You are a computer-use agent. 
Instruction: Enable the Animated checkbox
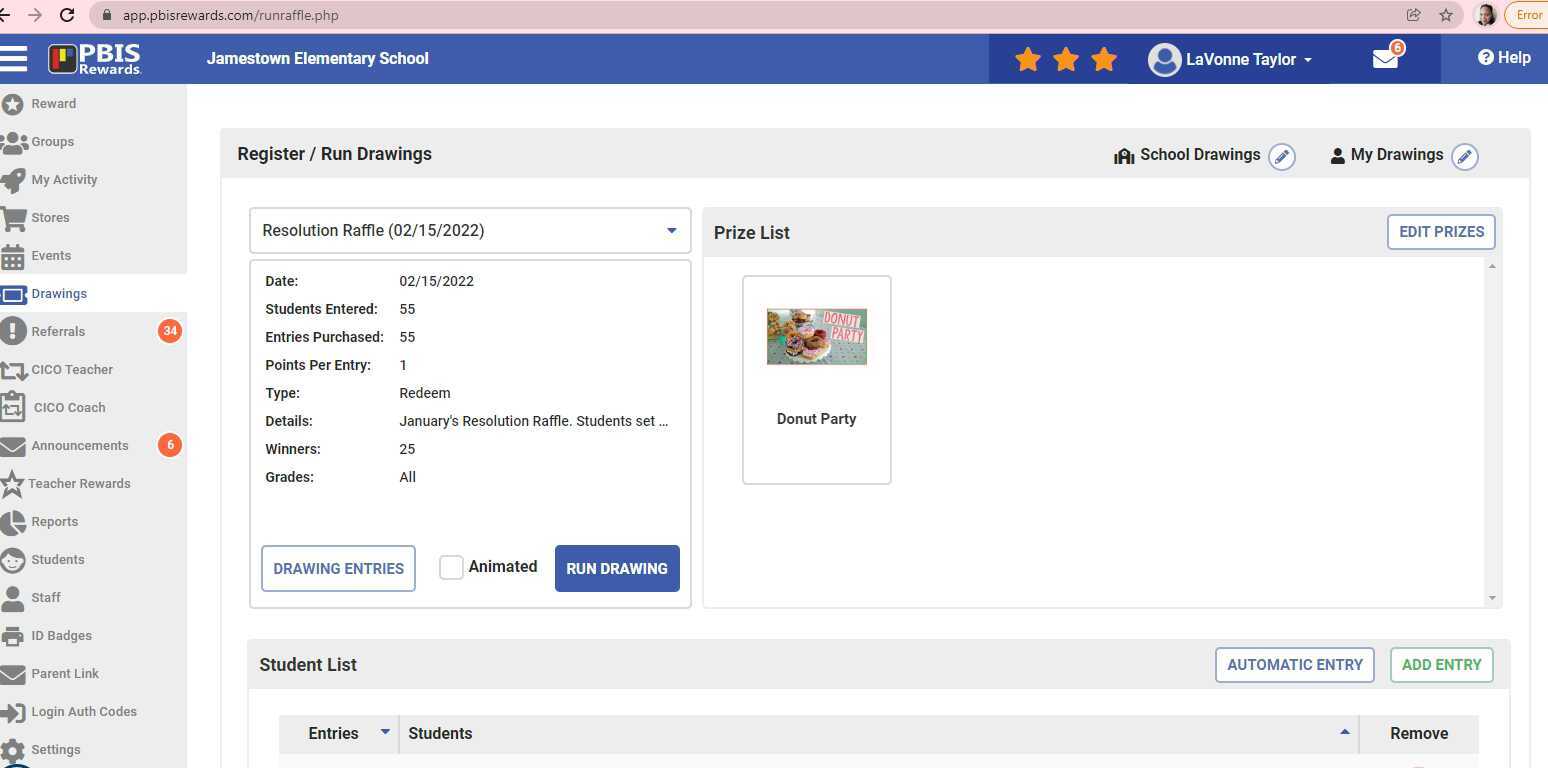point(451,567)
